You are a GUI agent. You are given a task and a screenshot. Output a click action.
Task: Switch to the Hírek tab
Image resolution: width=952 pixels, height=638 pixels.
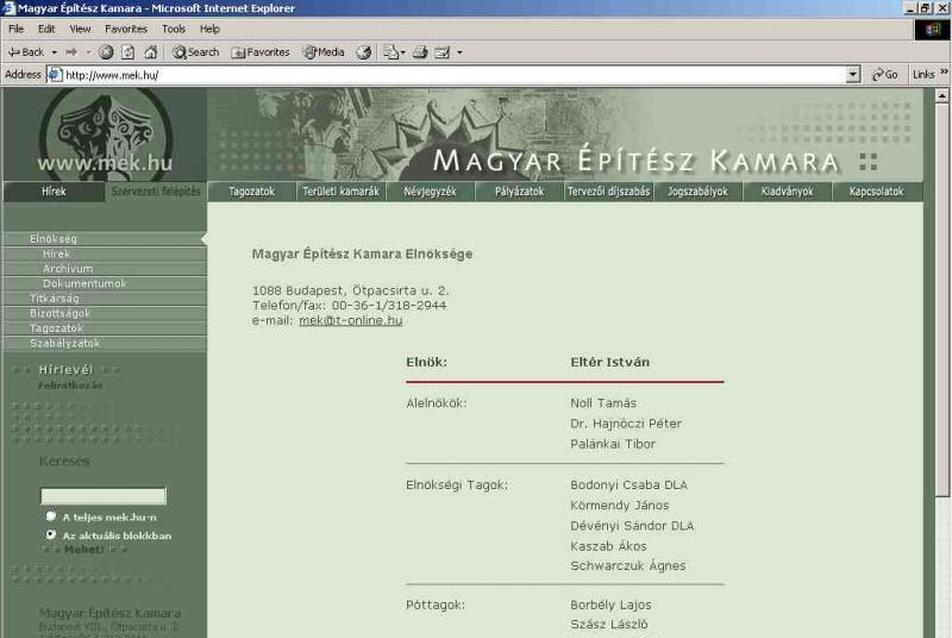tap(53, 192)
